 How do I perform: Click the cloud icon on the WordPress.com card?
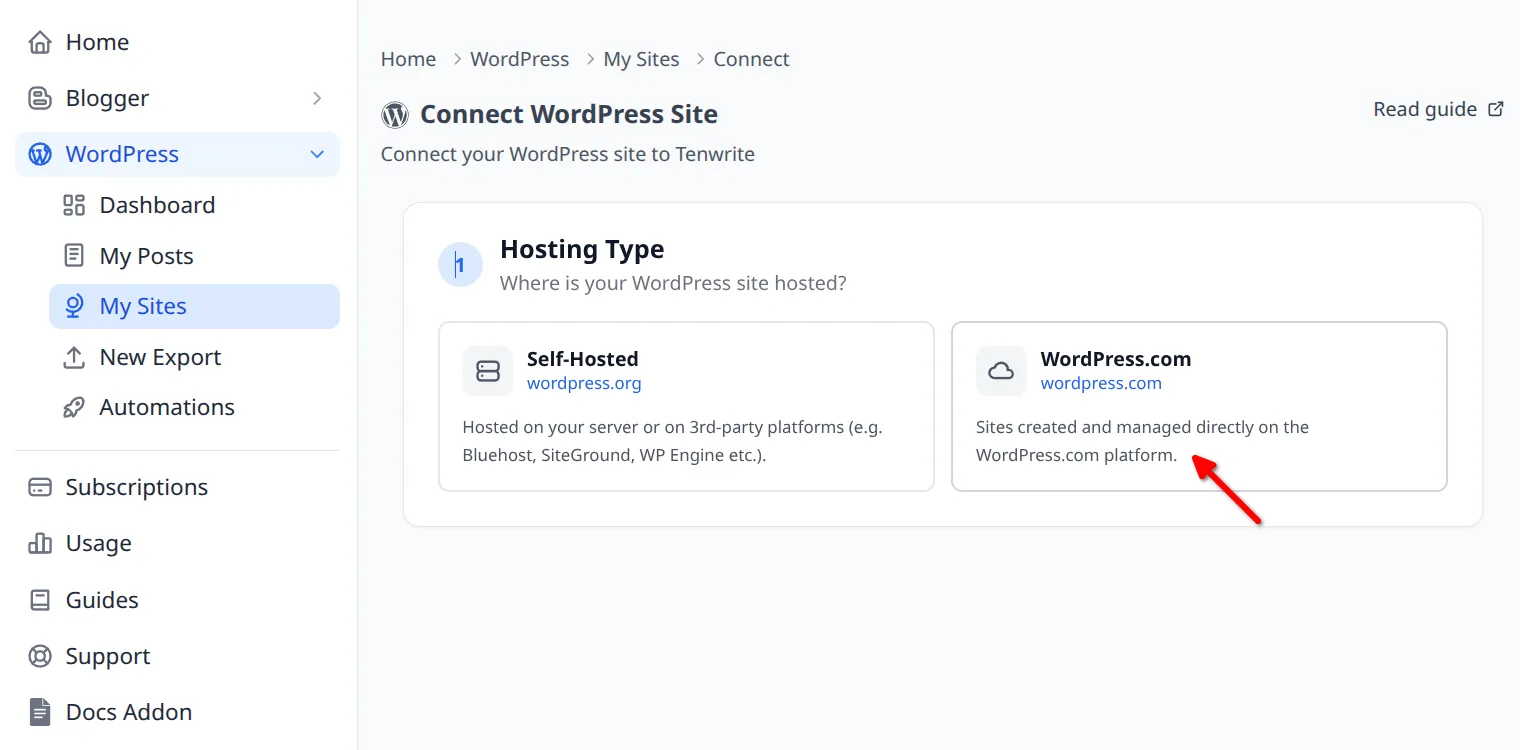(1001, 370)
